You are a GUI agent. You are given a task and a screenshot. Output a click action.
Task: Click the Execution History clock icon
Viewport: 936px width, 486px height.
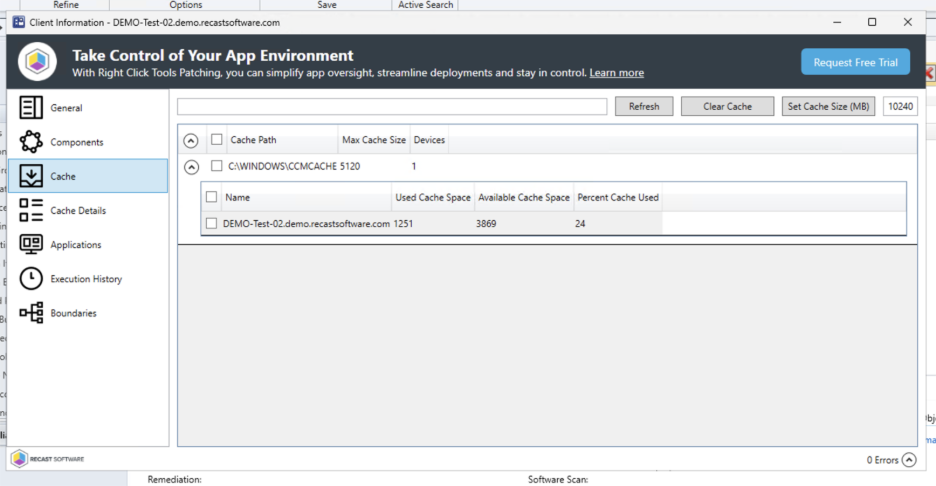(31, 279)
